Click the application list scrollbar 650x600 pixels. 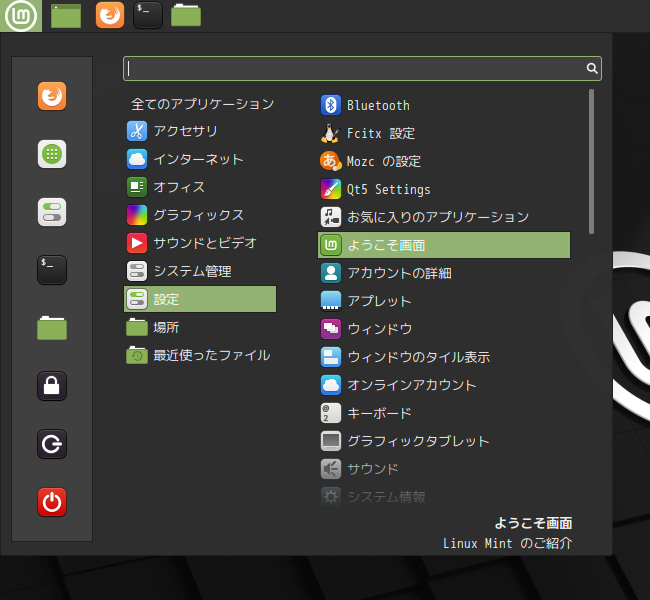coord(592,162)
